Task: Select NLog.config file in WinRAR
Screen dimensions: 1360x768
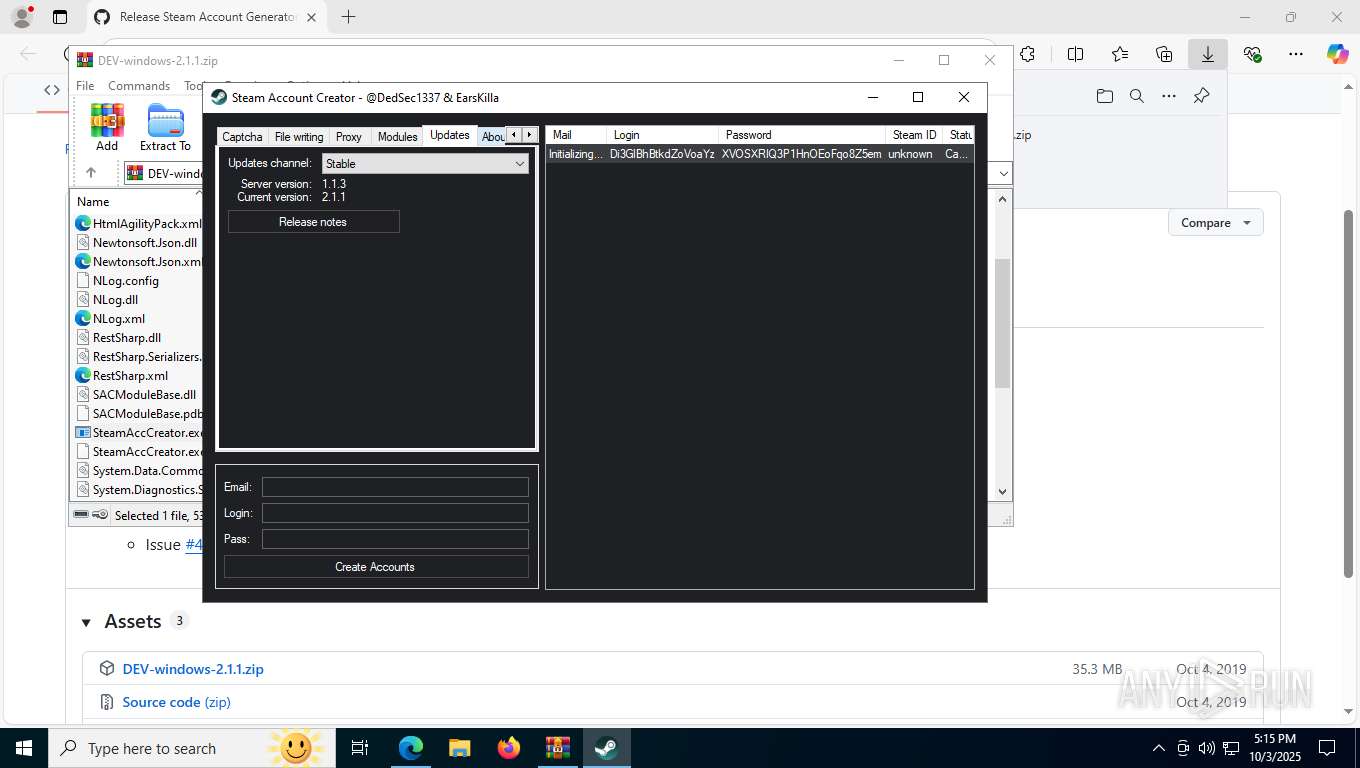Action: [x=118, y=281]
